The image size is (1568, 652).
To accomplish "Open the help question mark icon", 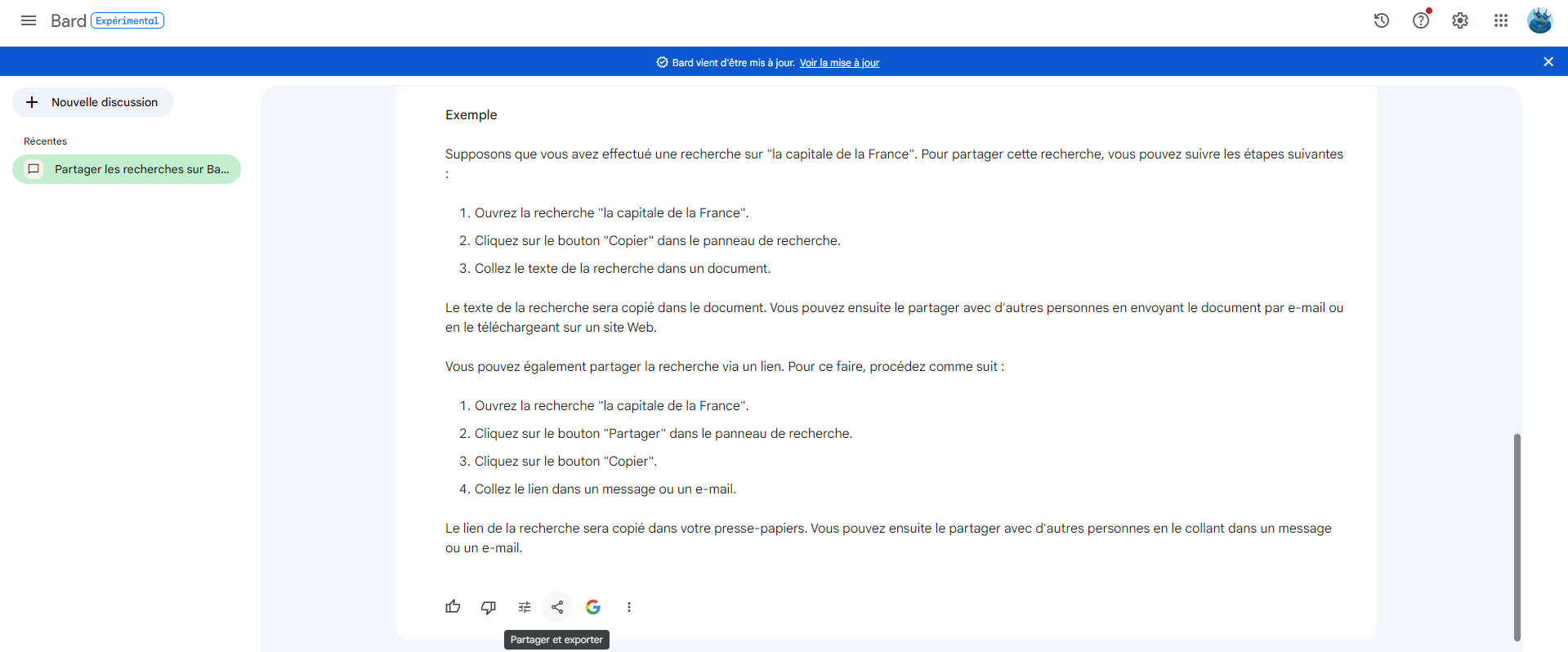I will tap(1421, 20).
